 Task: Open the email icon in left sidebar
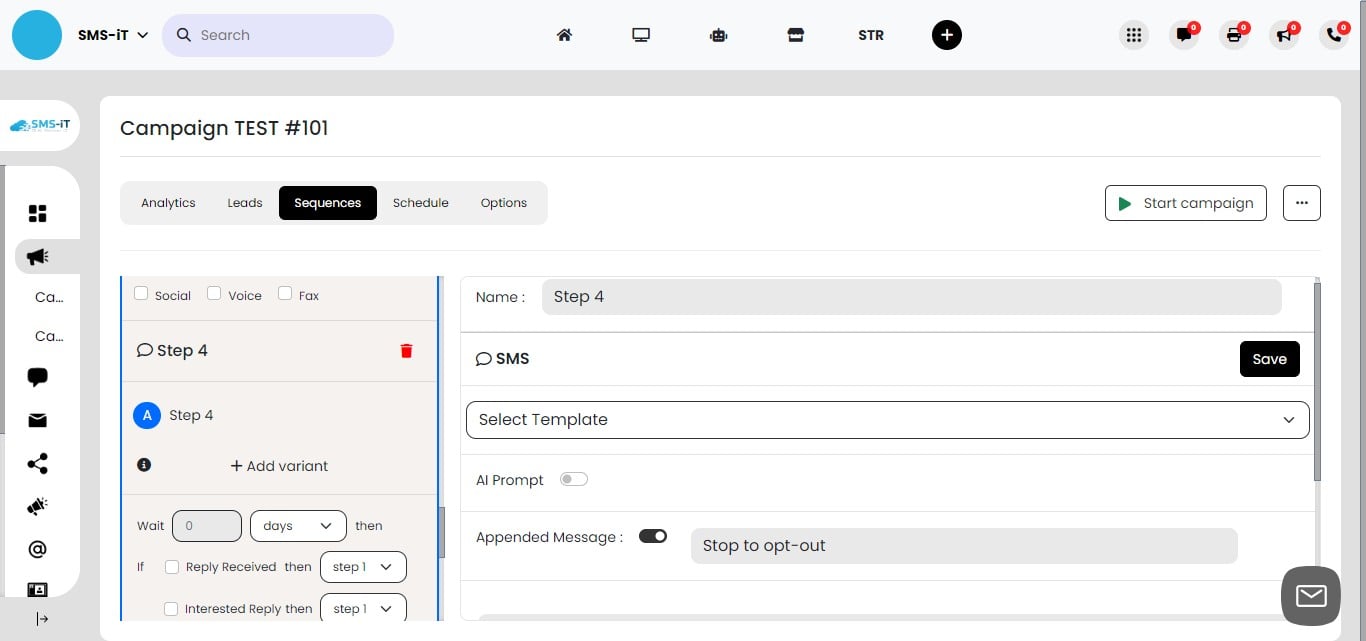tap(37, 420)
